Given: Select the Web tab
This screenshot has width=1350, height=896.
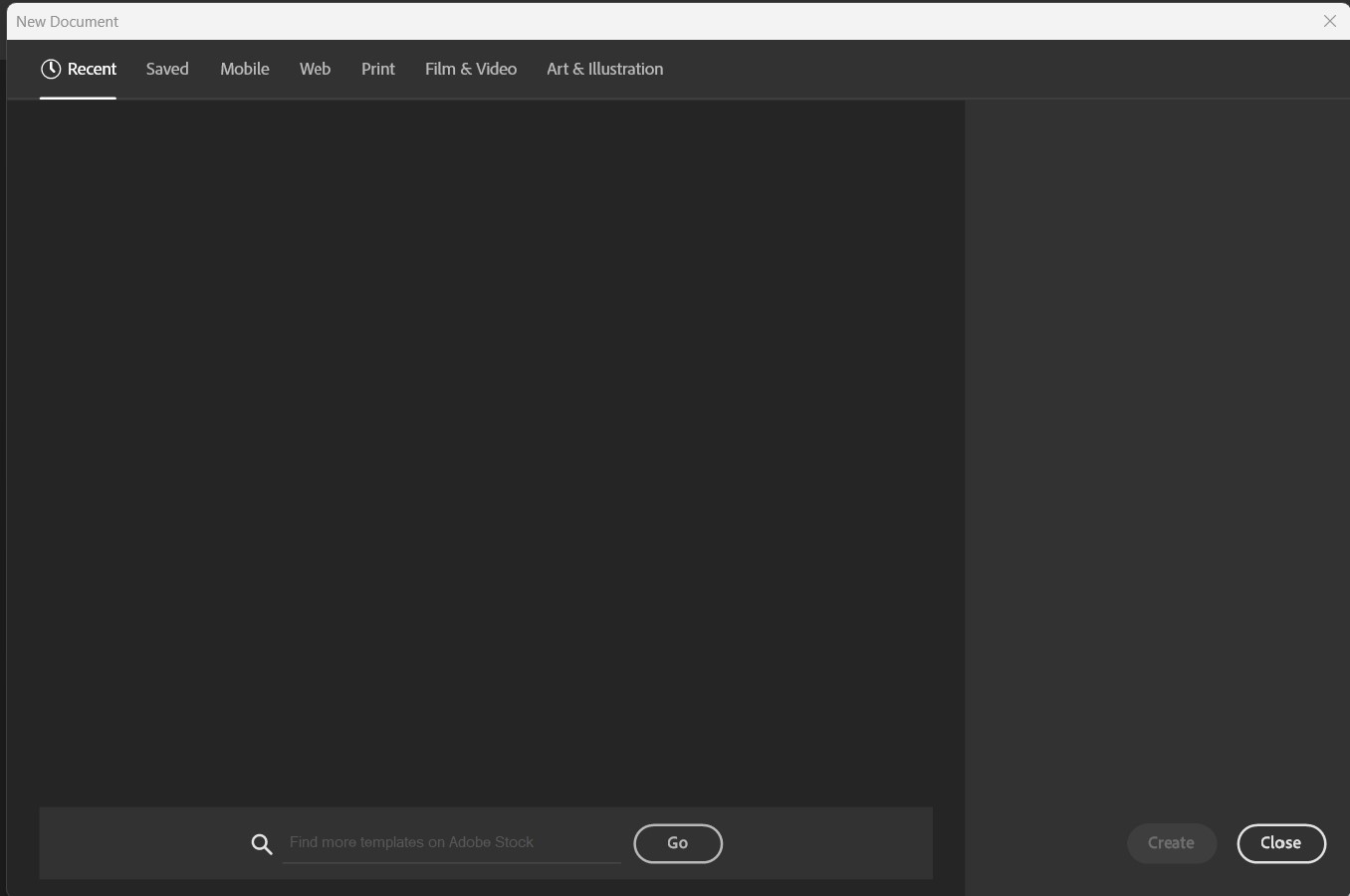Looking at the screenshot, I should pyautogui.click(x=315, y=69).
